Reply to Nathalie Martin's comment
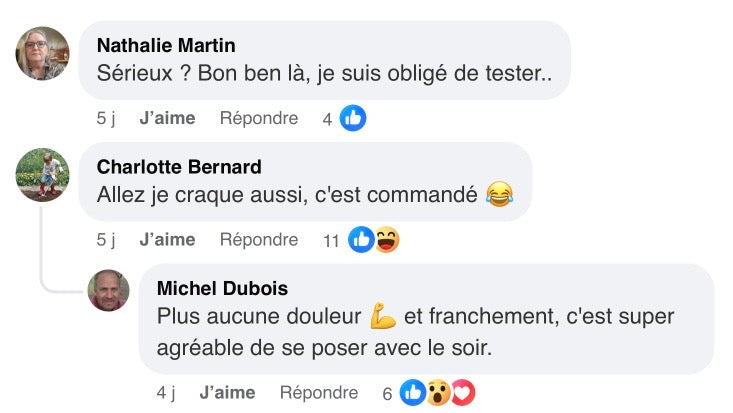 [259, 118]
